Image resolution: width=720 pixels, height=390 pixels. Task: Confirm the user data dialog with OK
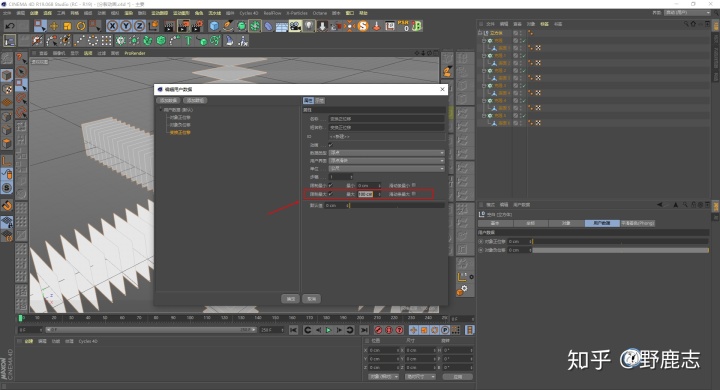(x=290, y=299)
